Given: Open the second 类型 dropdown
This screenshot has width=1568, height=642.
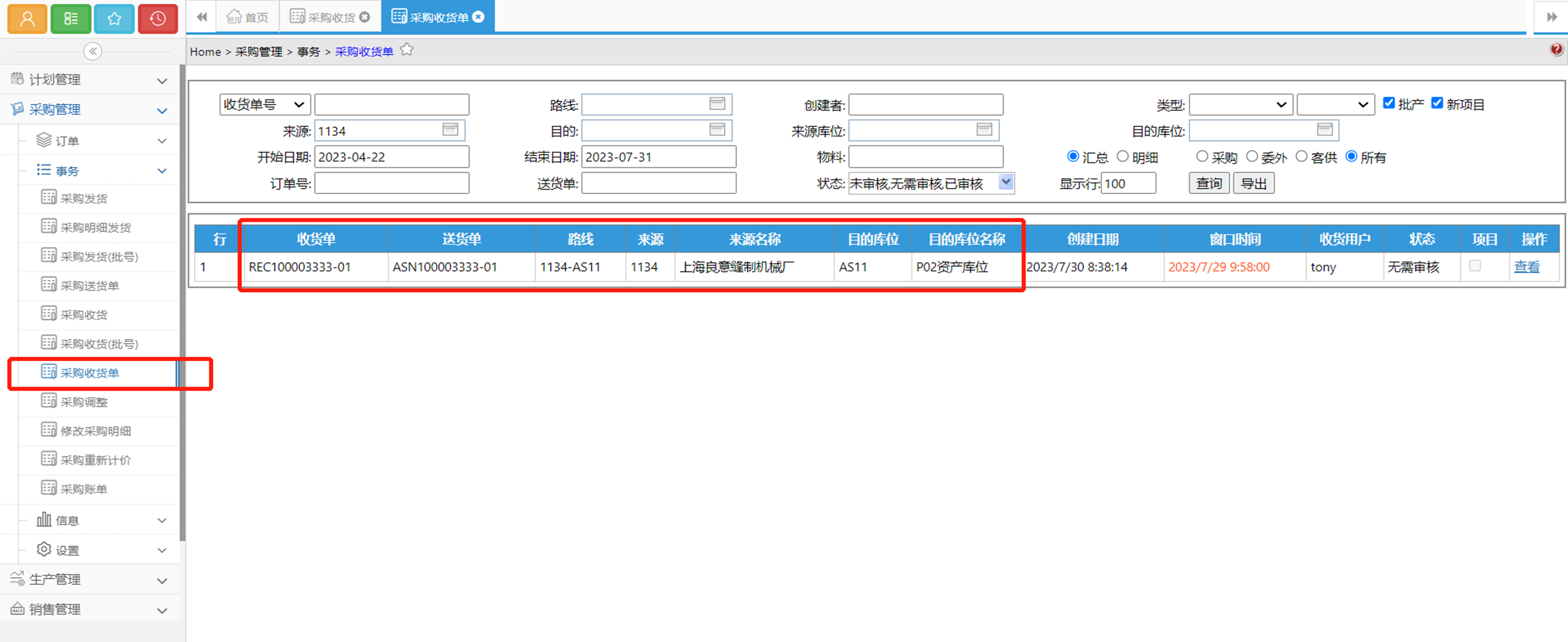Looking at the screenshot, I should [x=1335, y=105].
